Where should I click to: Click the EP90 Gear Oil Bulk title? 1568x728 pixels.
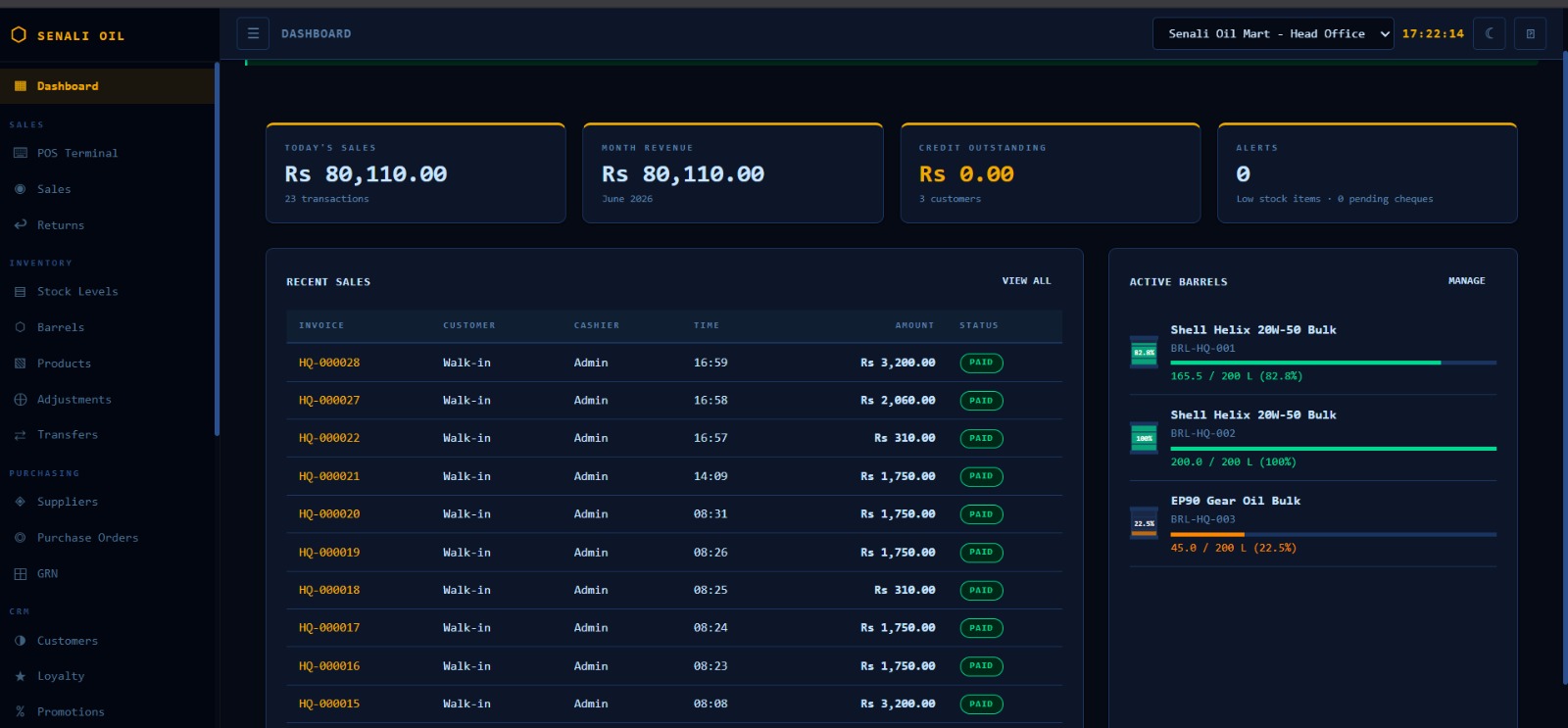tap(1236, 501)
